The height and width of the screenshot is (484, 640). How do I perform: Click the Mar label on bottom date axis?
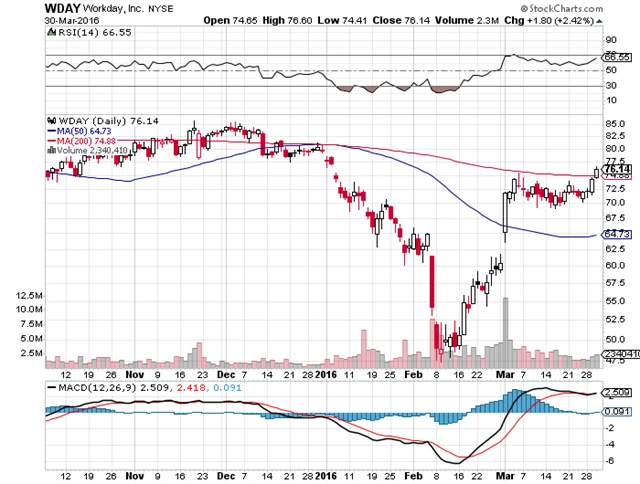click(x=505, y=476)
